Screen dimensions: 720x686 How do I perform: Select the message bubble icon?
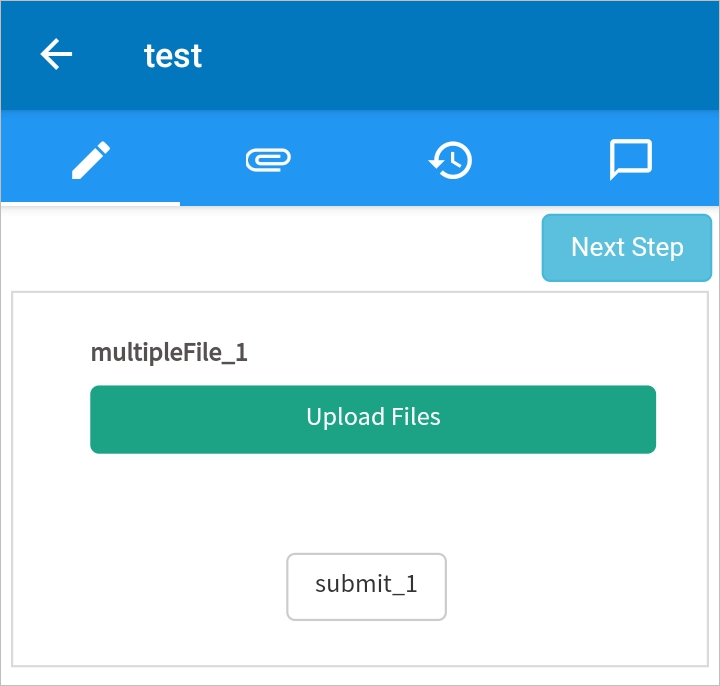click(x=630, y=159)
